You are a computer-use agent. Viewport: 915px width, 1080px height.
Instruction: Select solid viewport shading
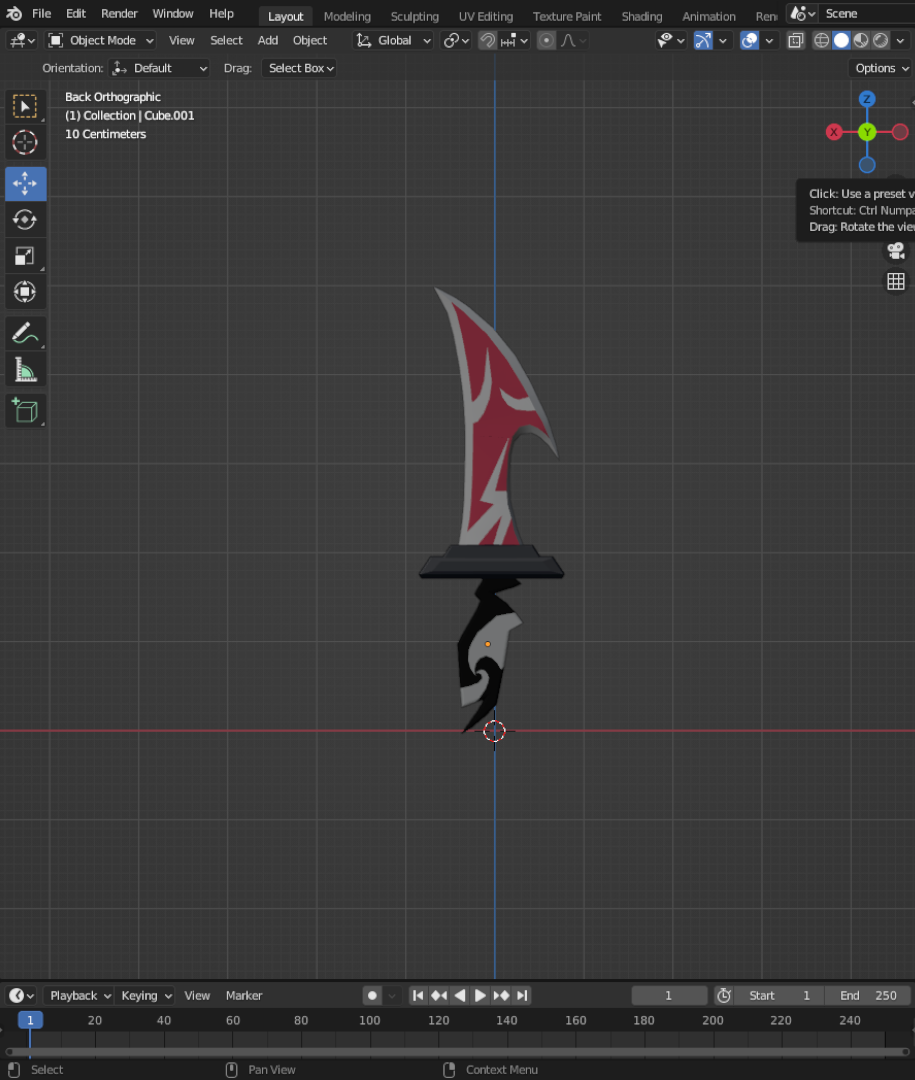(841, 41)
